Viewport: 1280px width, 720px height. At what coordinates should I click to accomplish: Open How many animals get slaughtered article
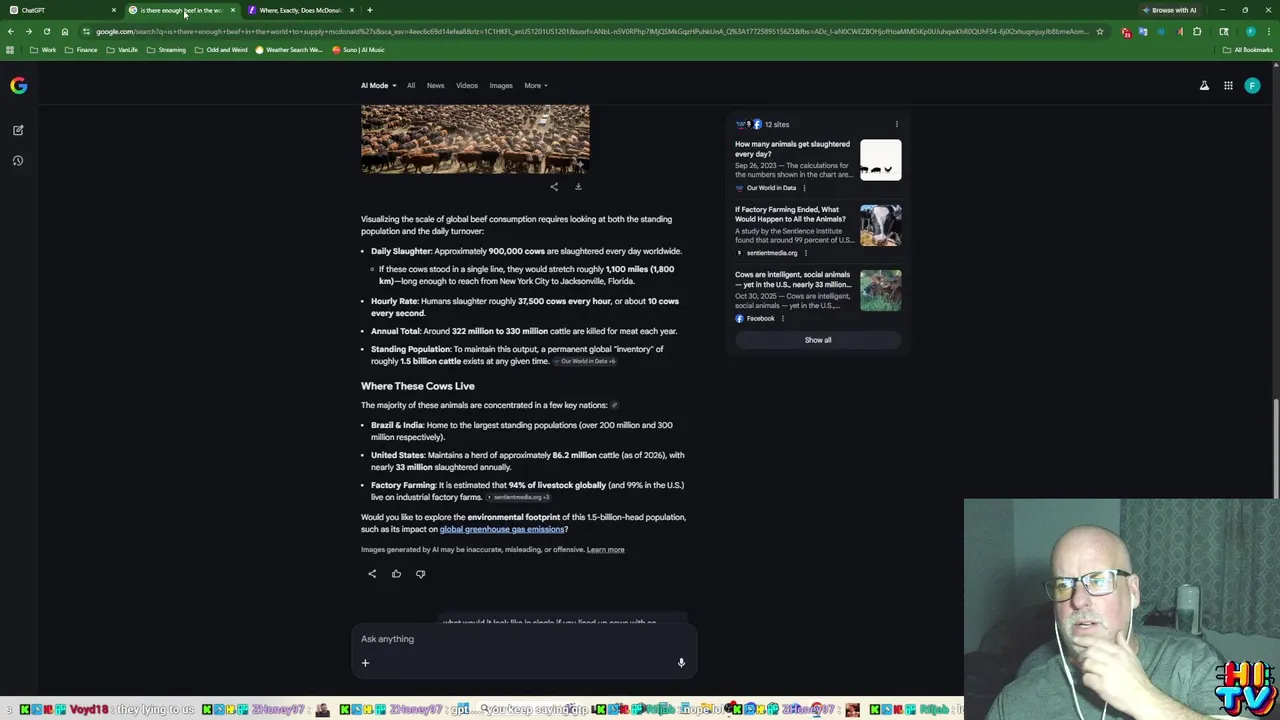[792, 149]
